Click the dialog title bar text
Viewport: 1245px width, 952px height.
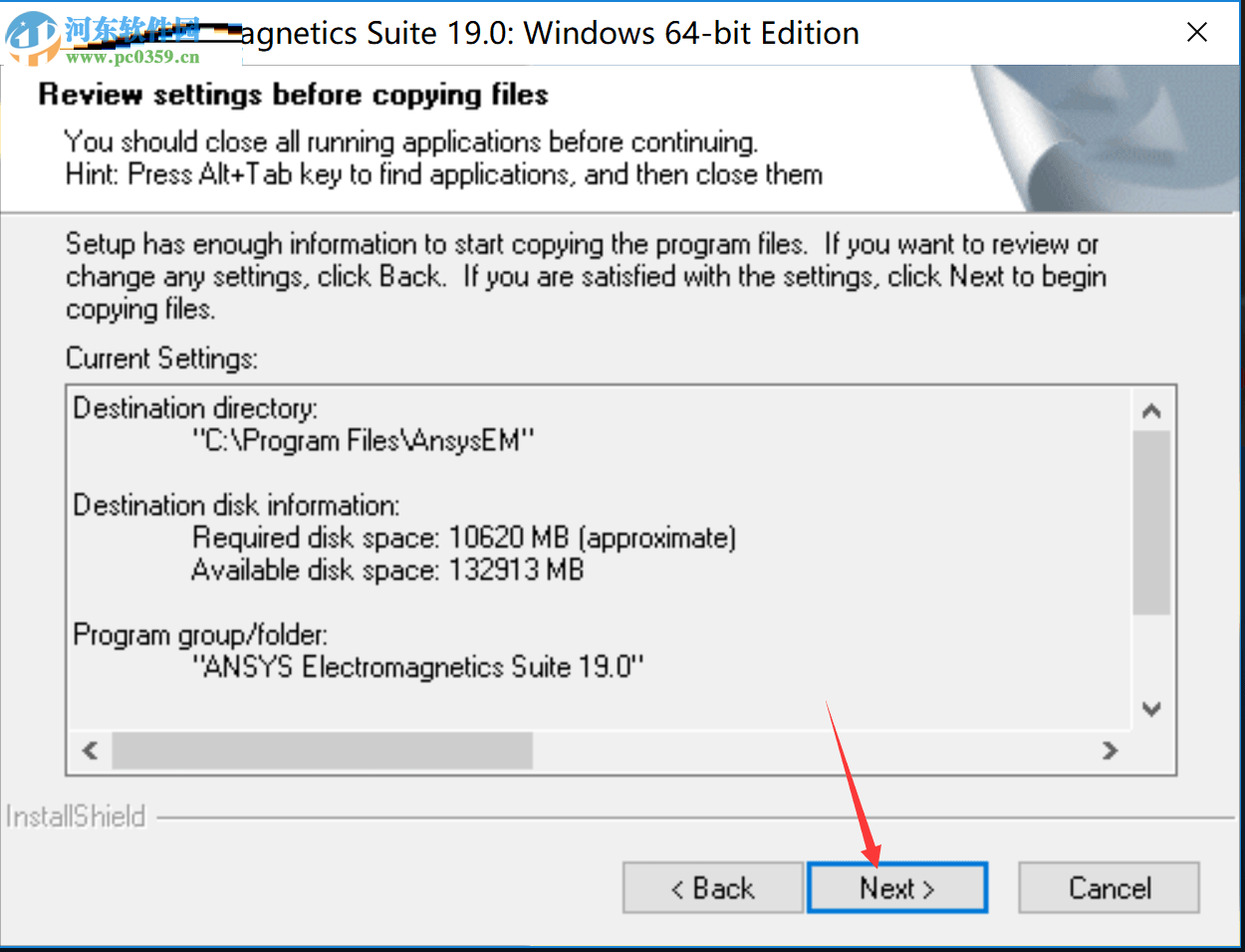tap(548, 33)
